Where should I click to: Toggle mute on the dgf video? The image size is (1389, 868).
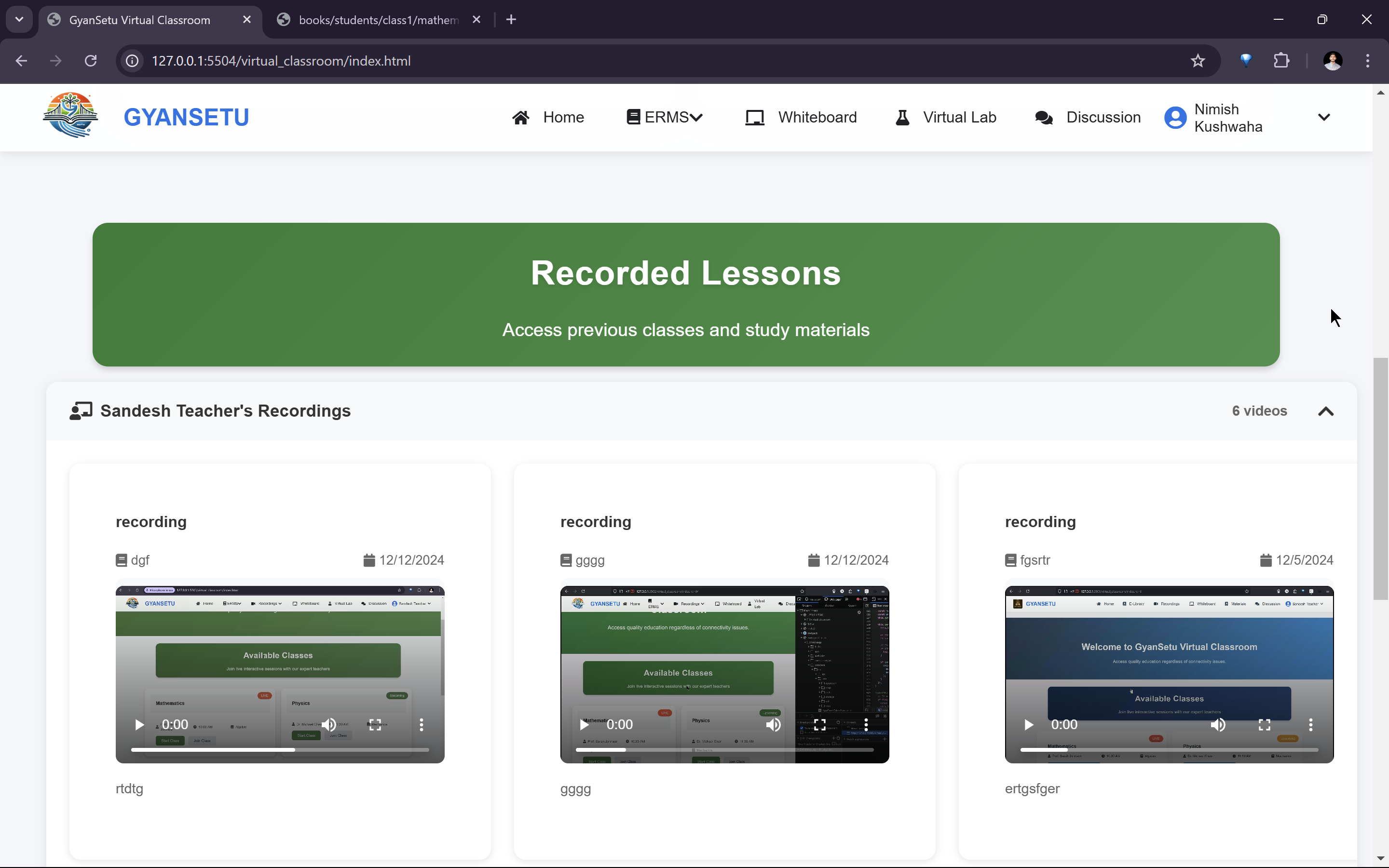click(329, 724)
